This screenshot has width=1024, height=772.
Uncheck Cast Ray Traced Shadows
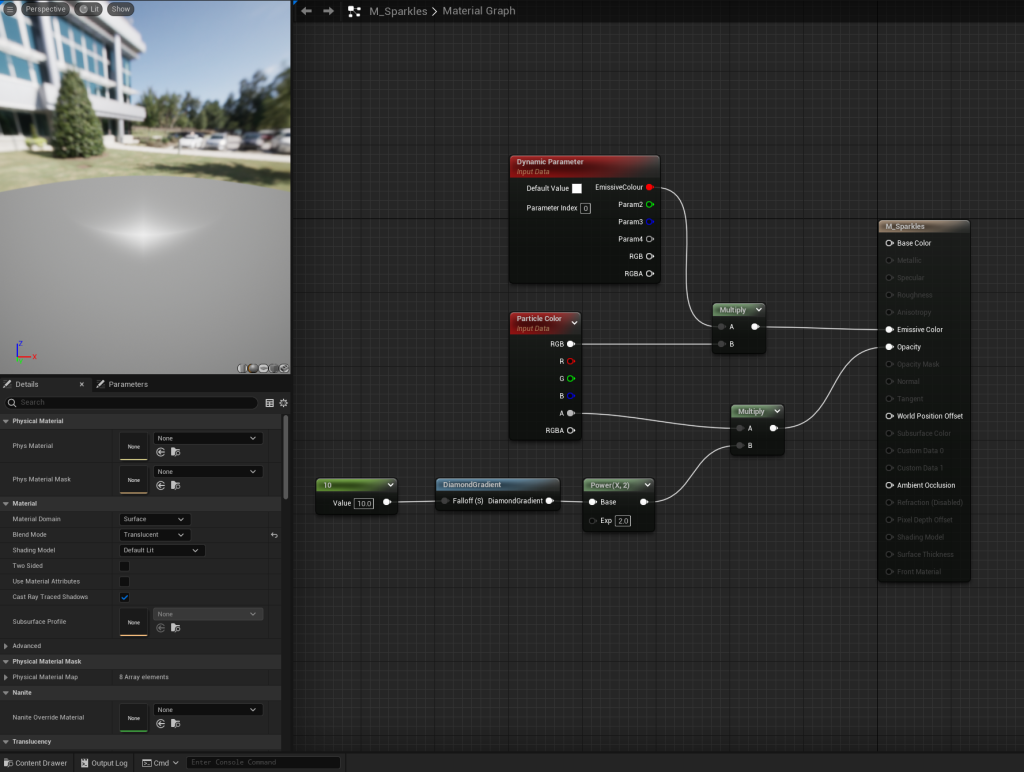point(124,597)
